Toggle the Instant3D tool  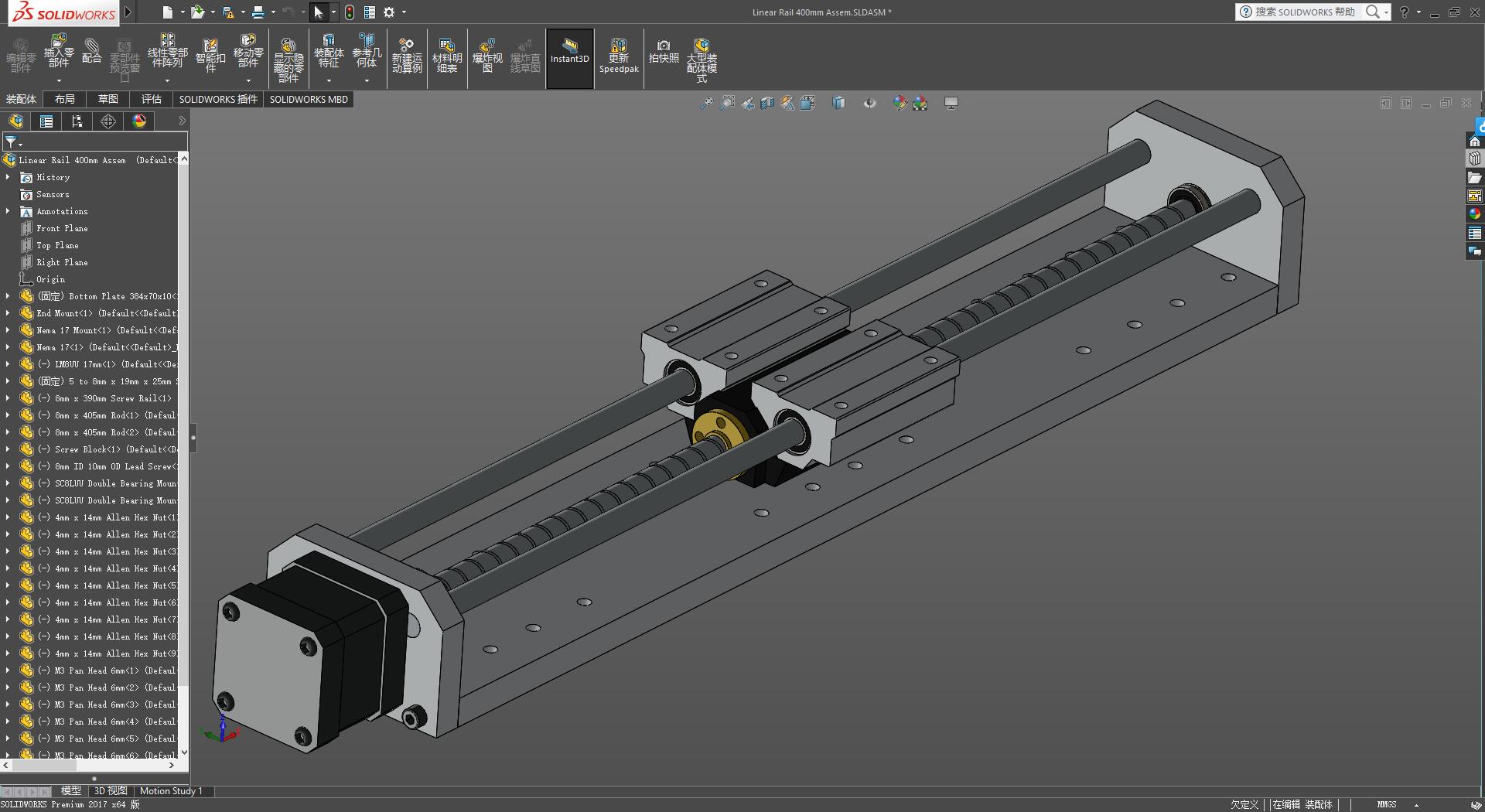(x=570, y=56)
